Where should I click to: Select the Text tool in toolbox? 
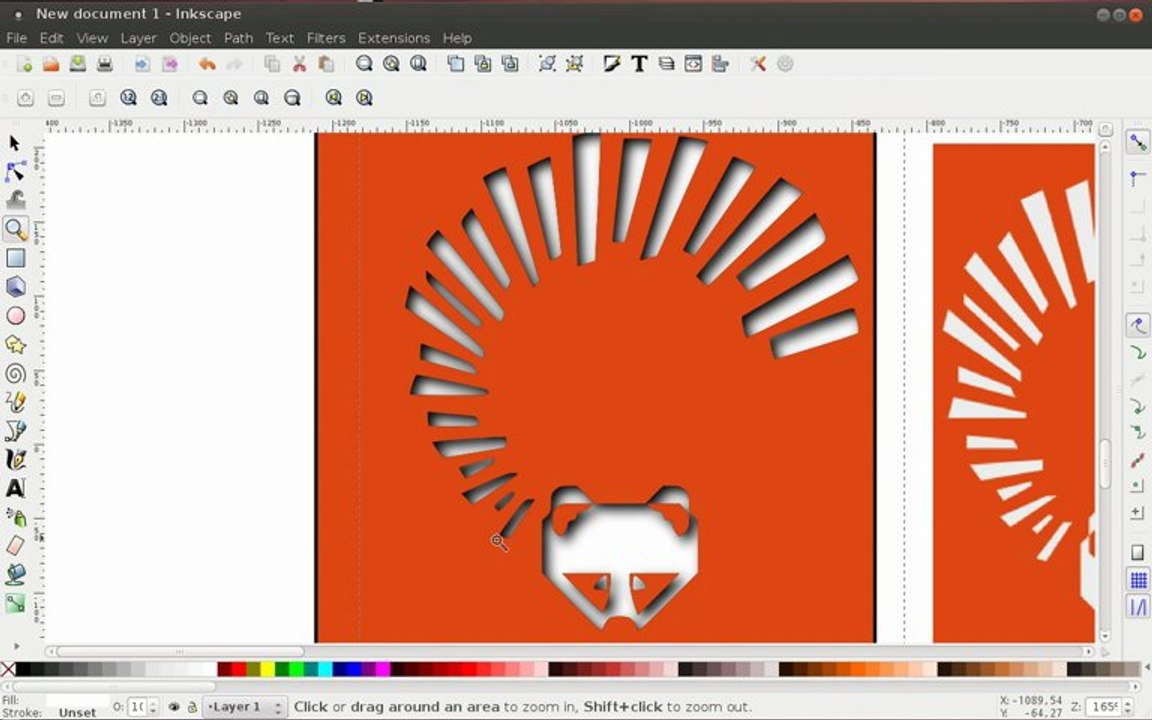coord(15,488)
